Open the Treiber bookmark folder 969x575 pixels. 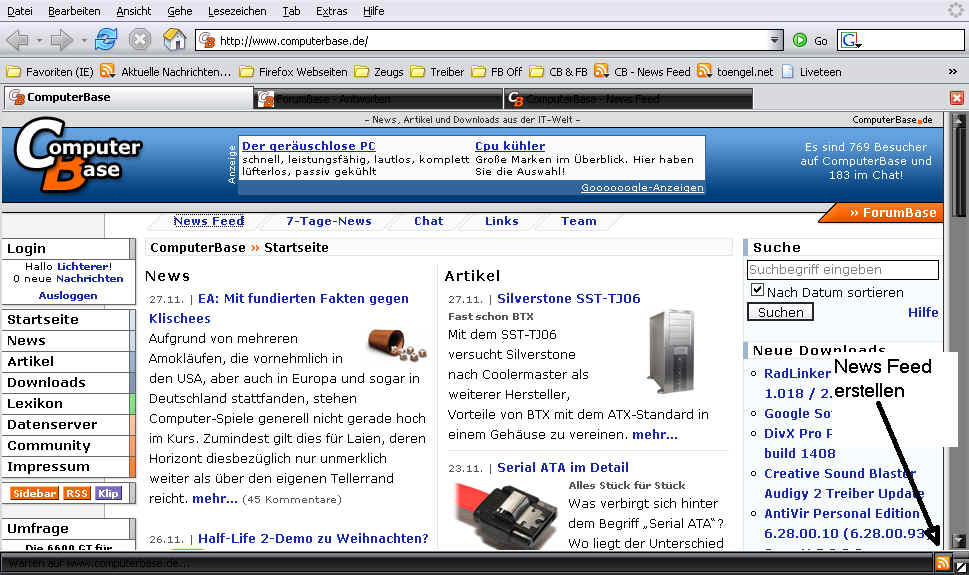(438, 72)
